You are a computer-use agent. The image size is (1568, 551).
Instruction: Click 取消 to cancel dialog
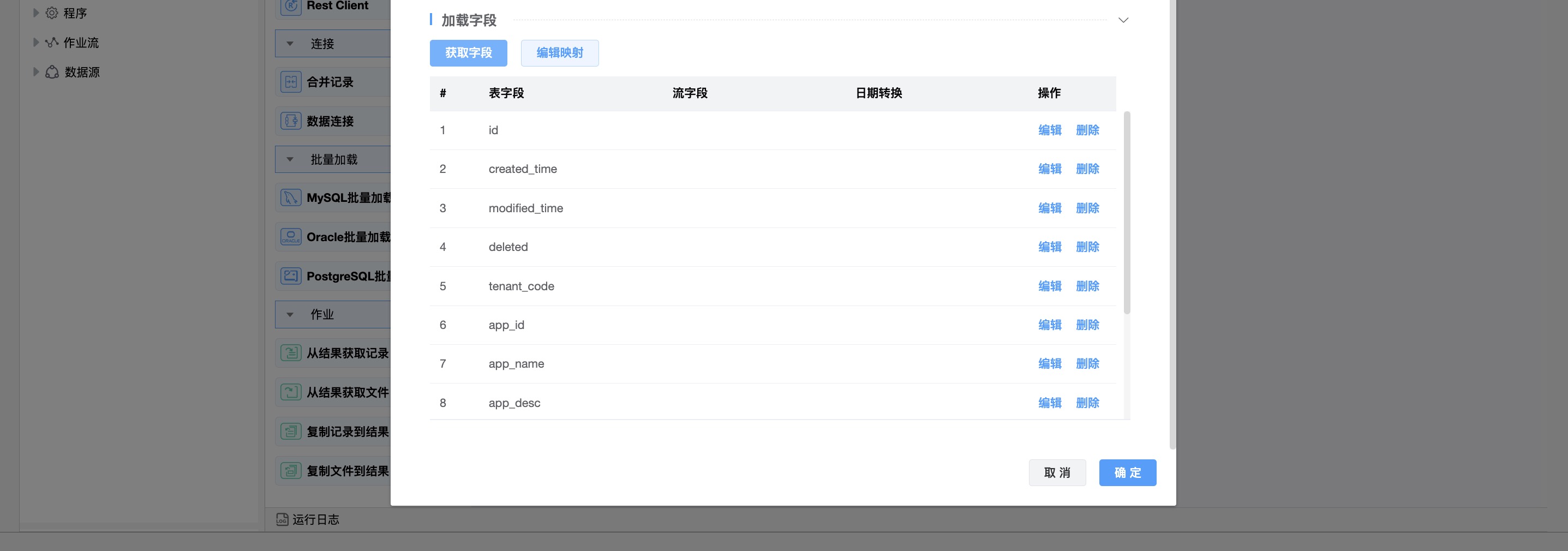(x=1057, y=472)
